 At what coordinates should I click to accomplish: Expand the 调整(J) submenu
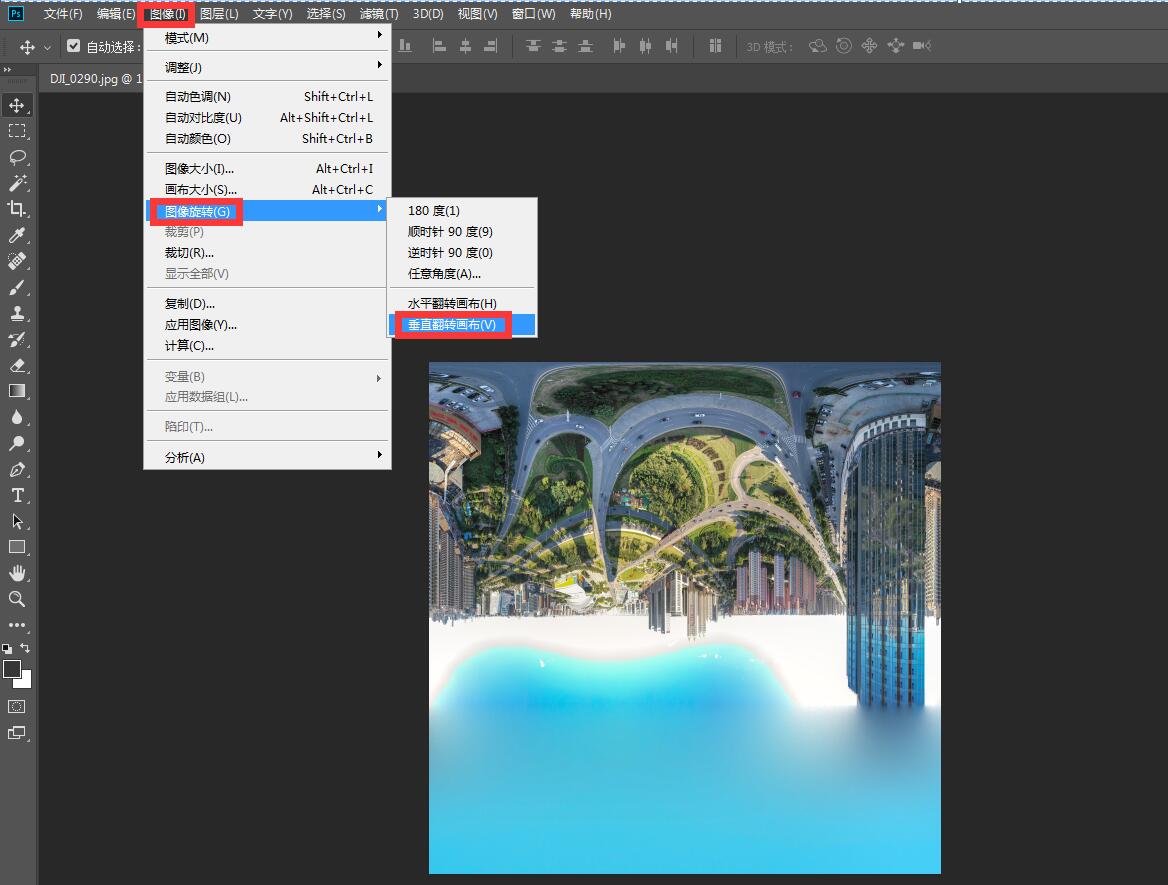(267, 67)
